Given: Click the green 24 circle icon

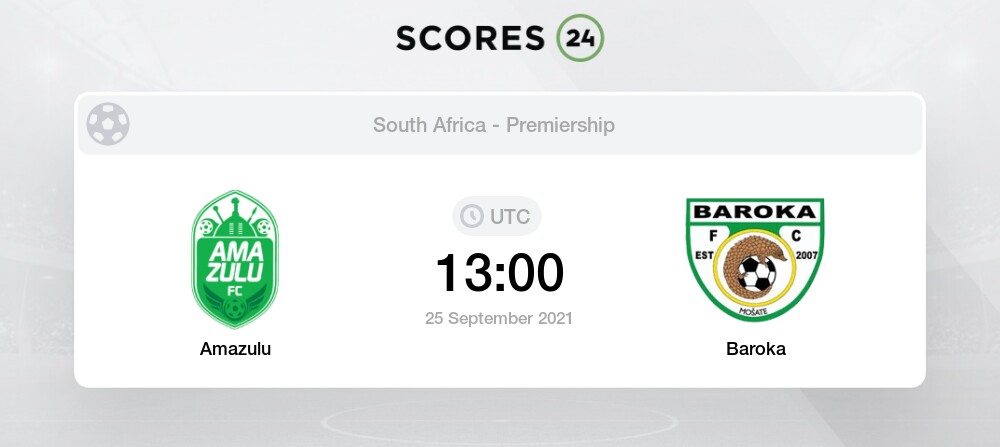Looking at the screenshot, I should 580,38.
